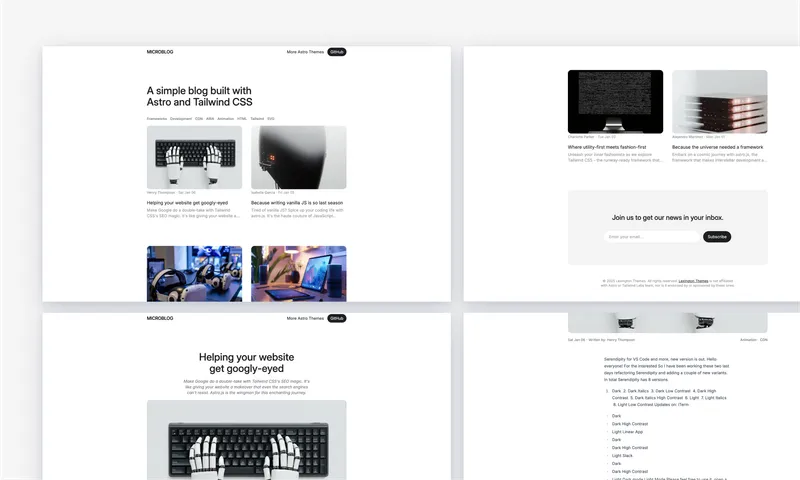
Task: Open the robot hands keyboard post thumbnail
Action: pos(194,157)
